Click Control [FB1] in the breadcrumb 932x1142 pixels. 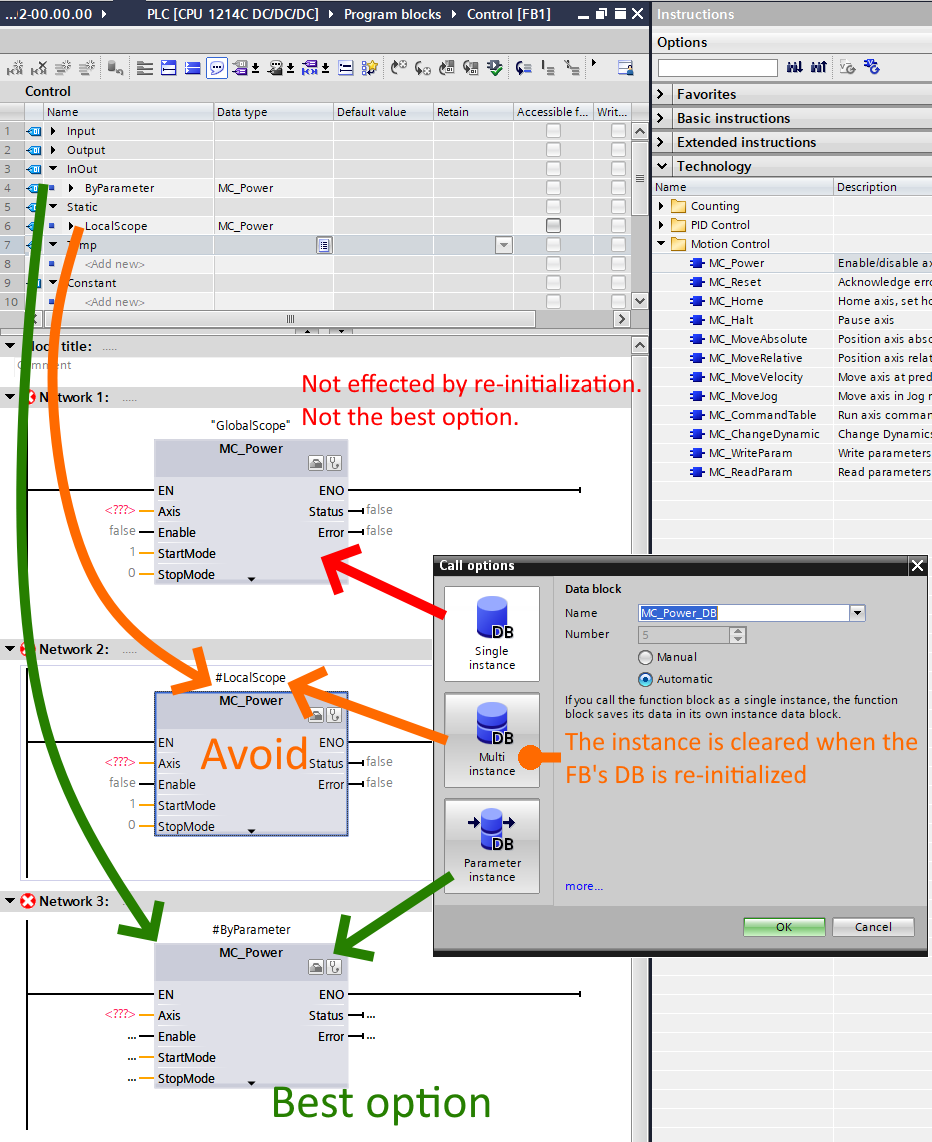[x=509, y=14]
